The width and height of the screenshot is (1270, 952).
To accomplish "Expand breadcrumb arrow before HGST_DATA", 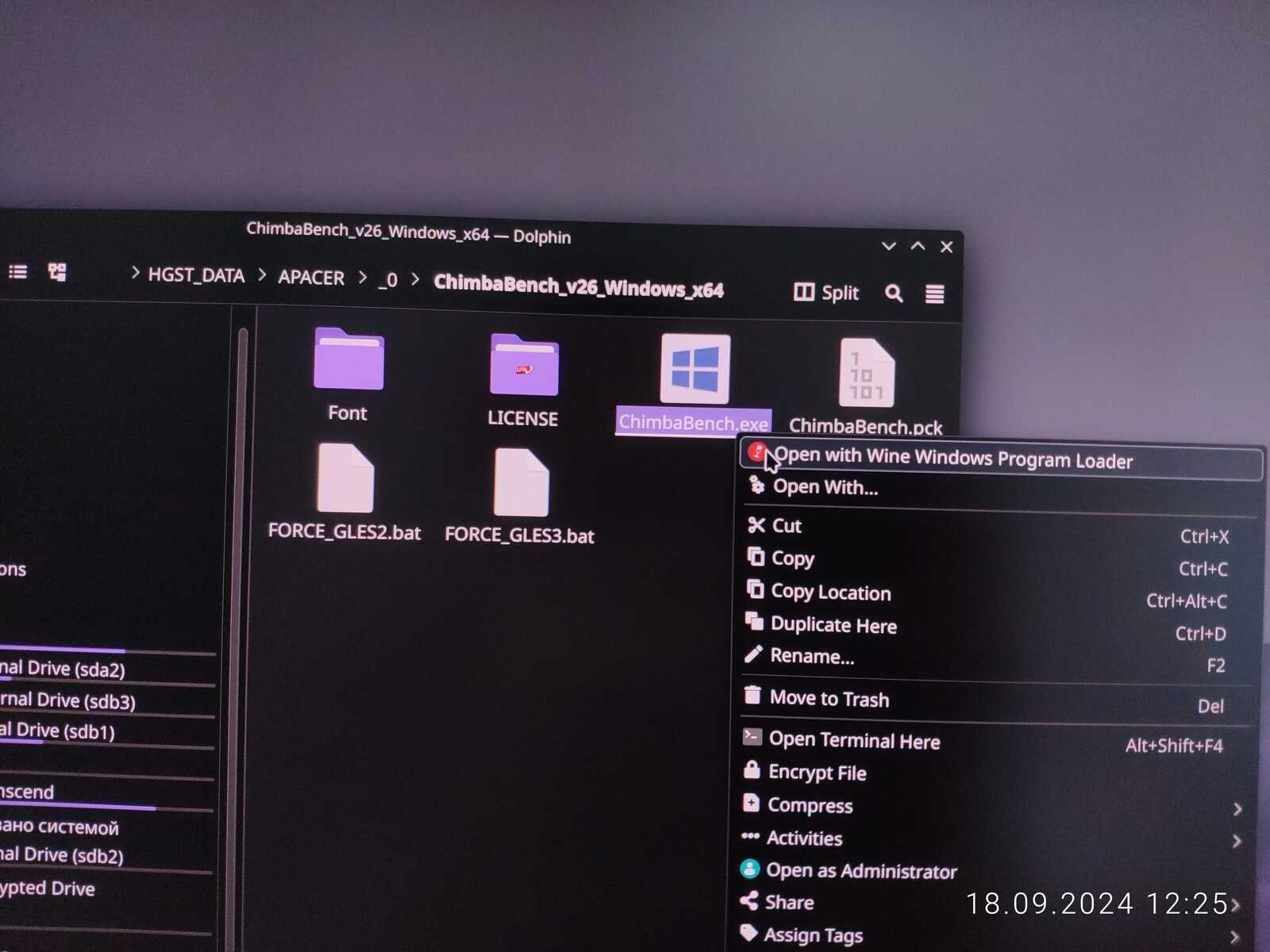I will 135,274.
